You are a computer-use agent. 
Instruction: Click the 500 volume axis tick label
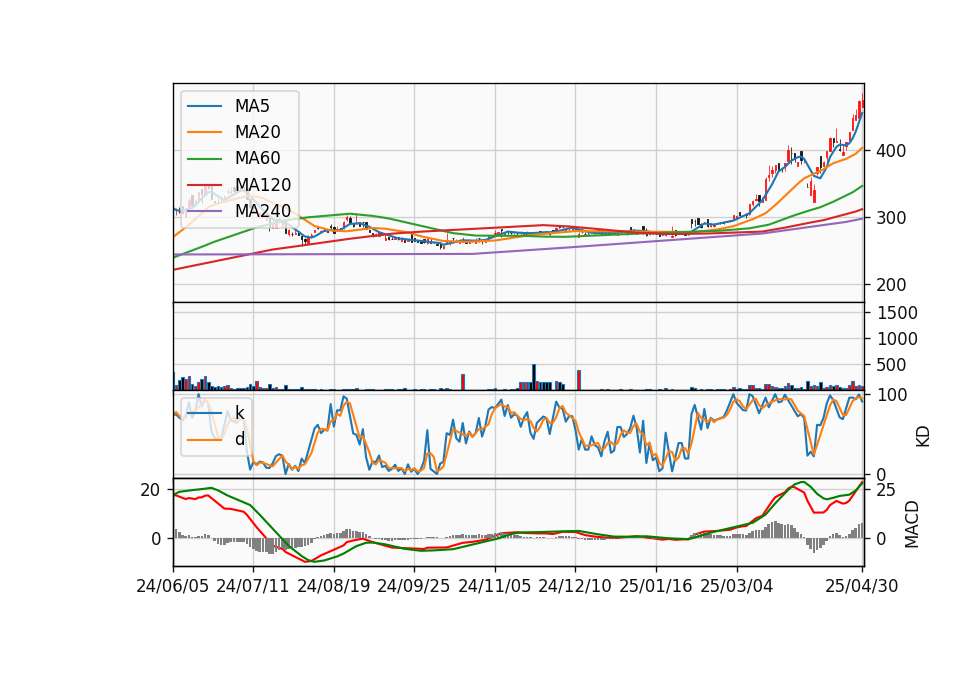coord(891,365)
